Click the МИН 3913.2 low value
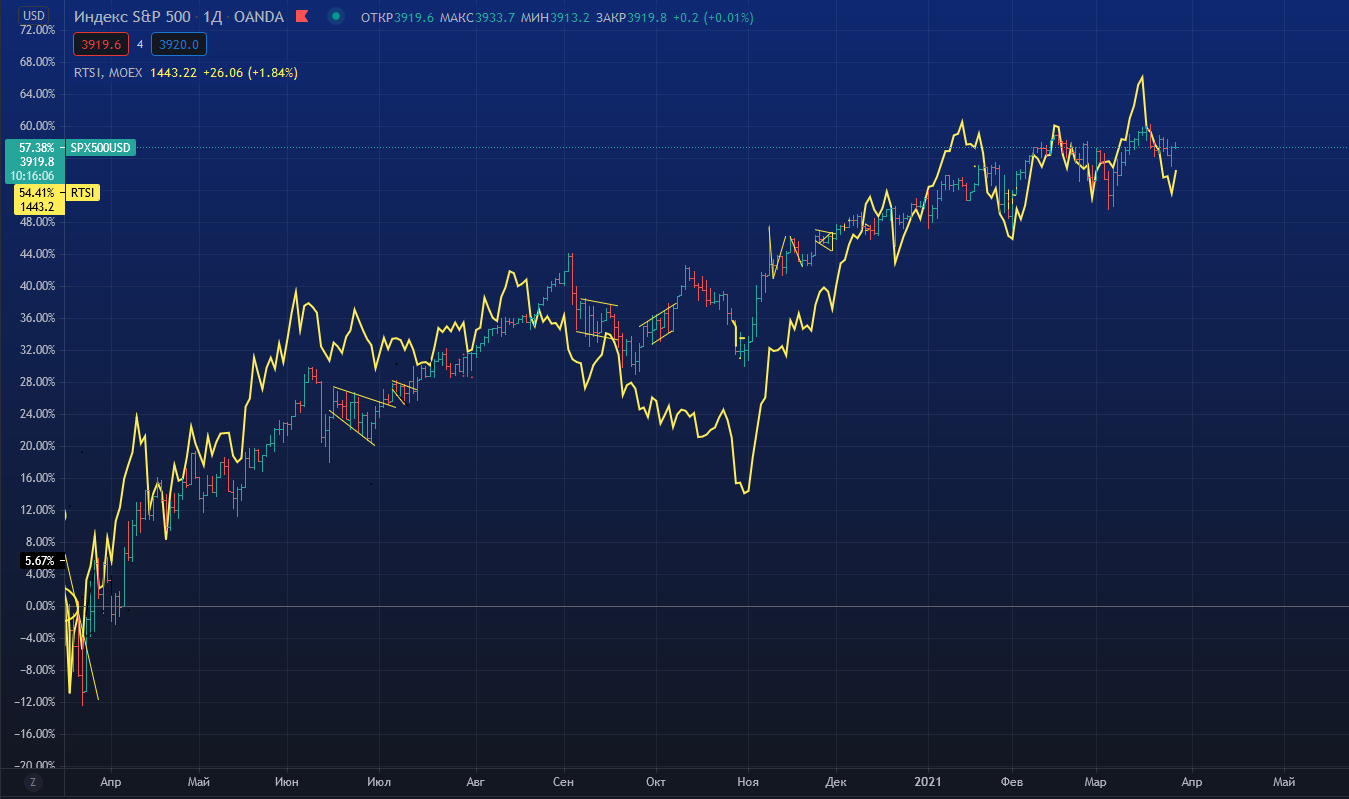1349x799 pixels. pyautogui.click(x=554, y=18)
